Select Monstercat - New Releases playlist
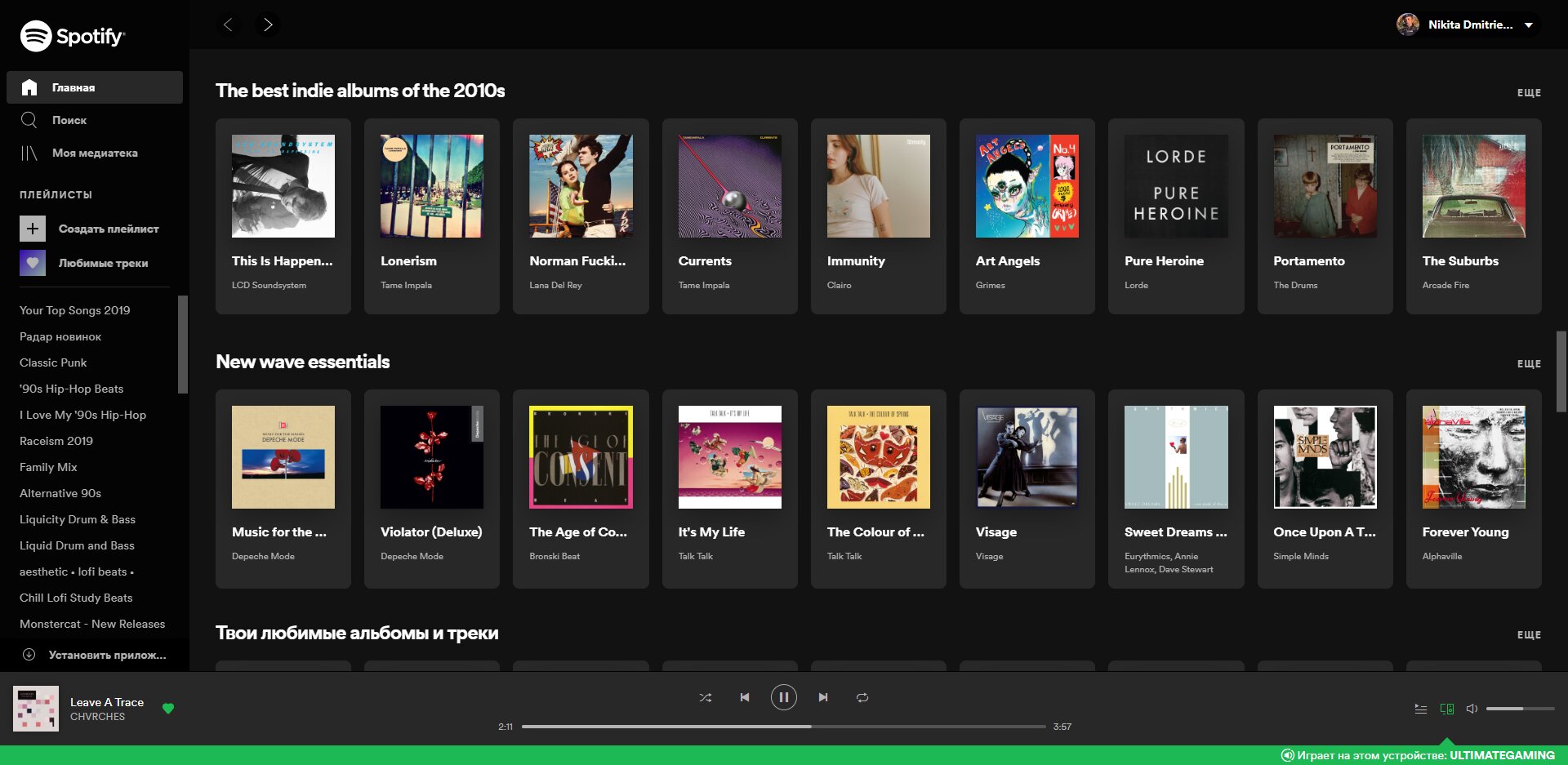This screenshot has width=1568, height=765. [92, 624]
